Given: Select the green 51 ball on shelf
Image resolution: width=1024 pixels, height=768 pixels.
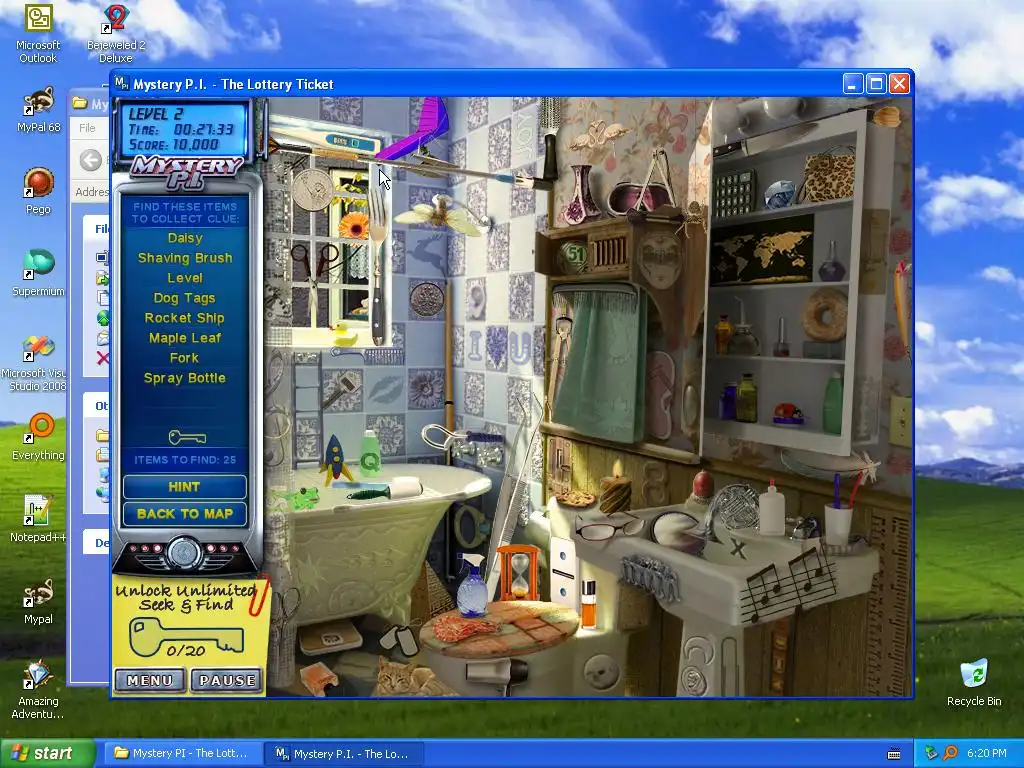Looking at the screenshot, I should 573,255.
